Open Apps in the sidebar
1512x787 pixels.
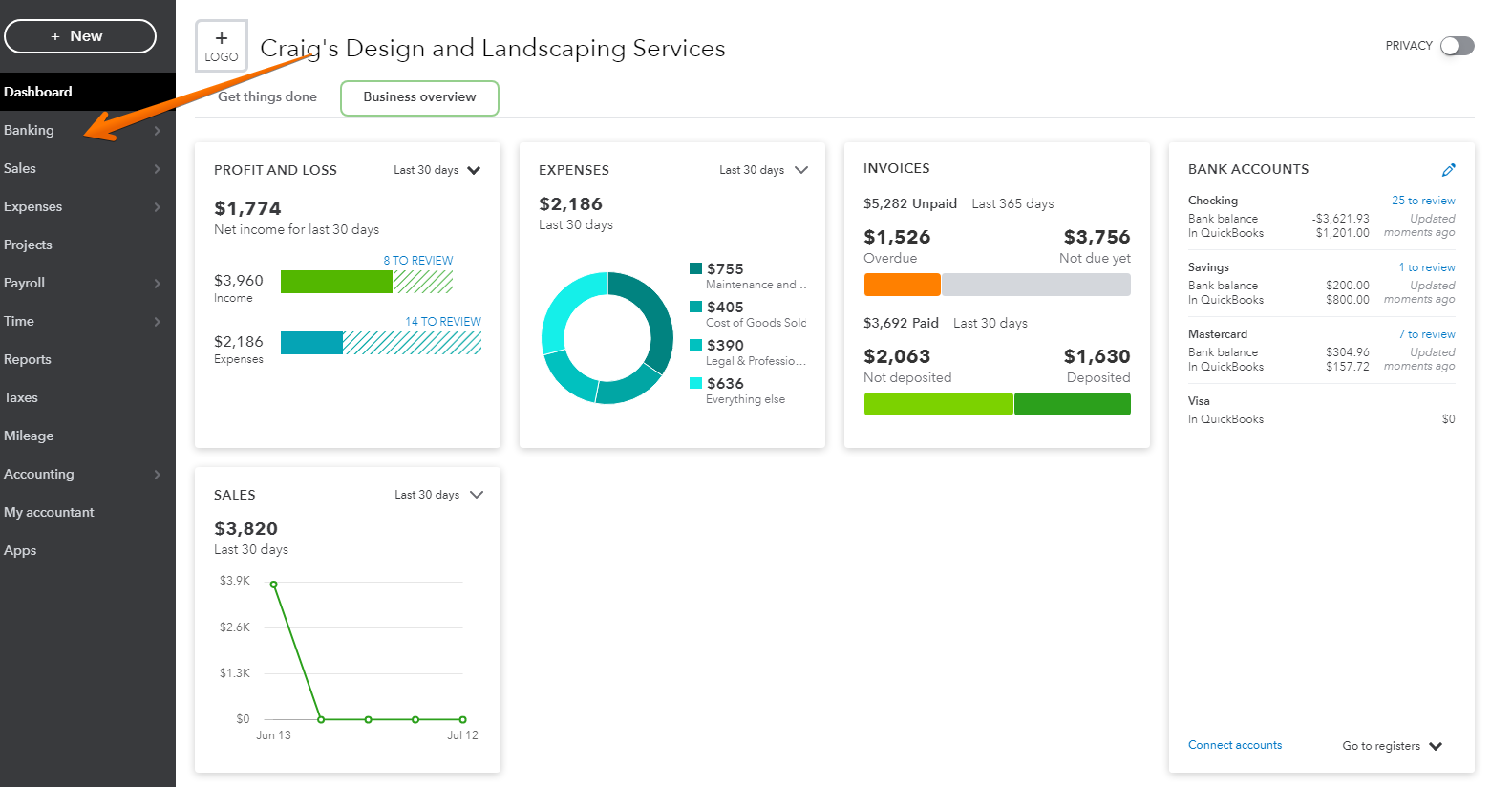(88, 550)
